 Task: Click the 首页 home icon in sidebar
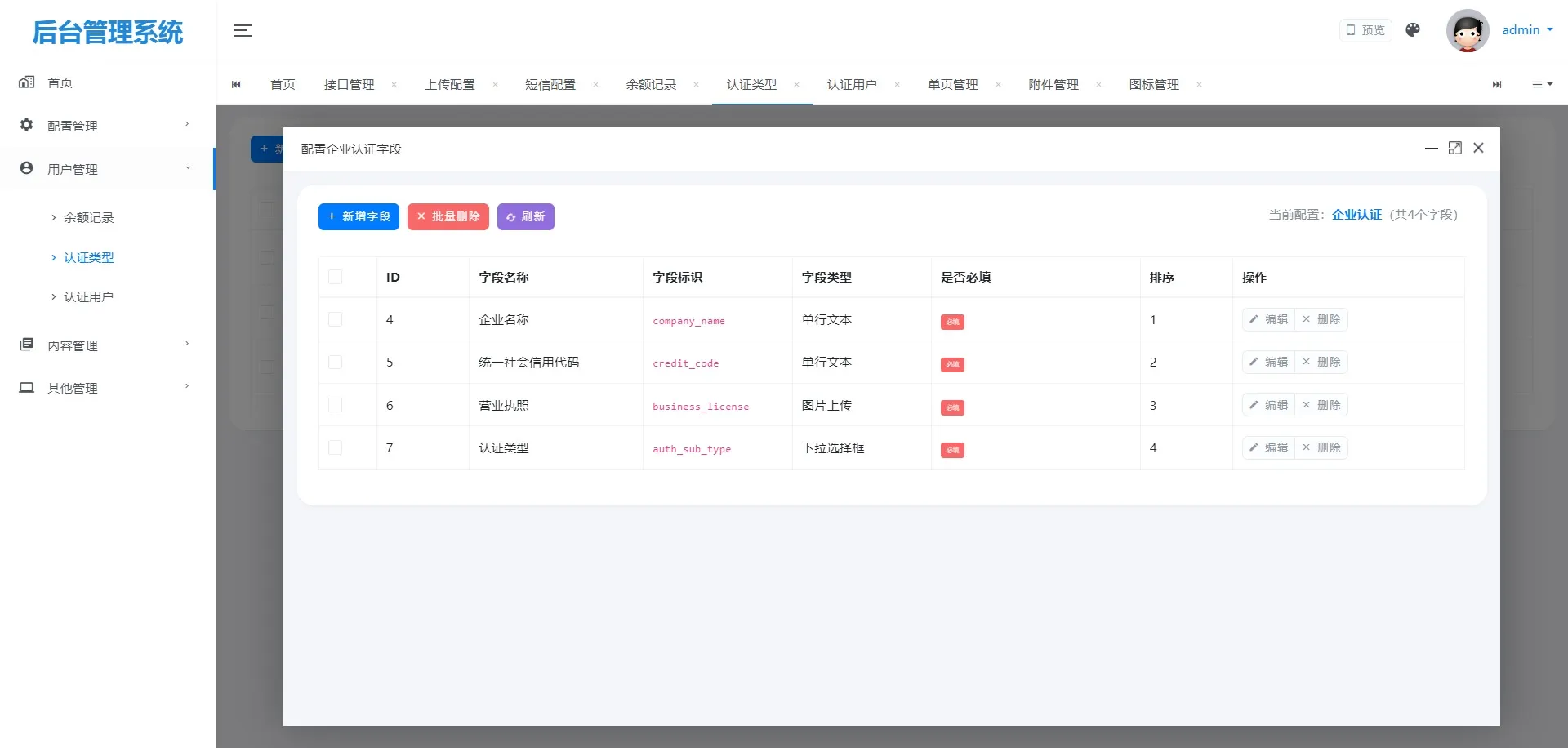point(25,82)
